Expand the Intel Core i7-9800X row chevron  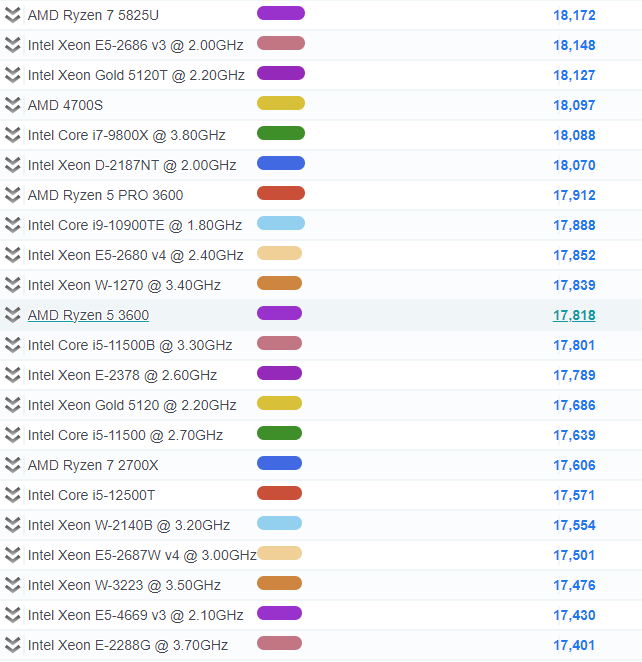click(13, 135)
